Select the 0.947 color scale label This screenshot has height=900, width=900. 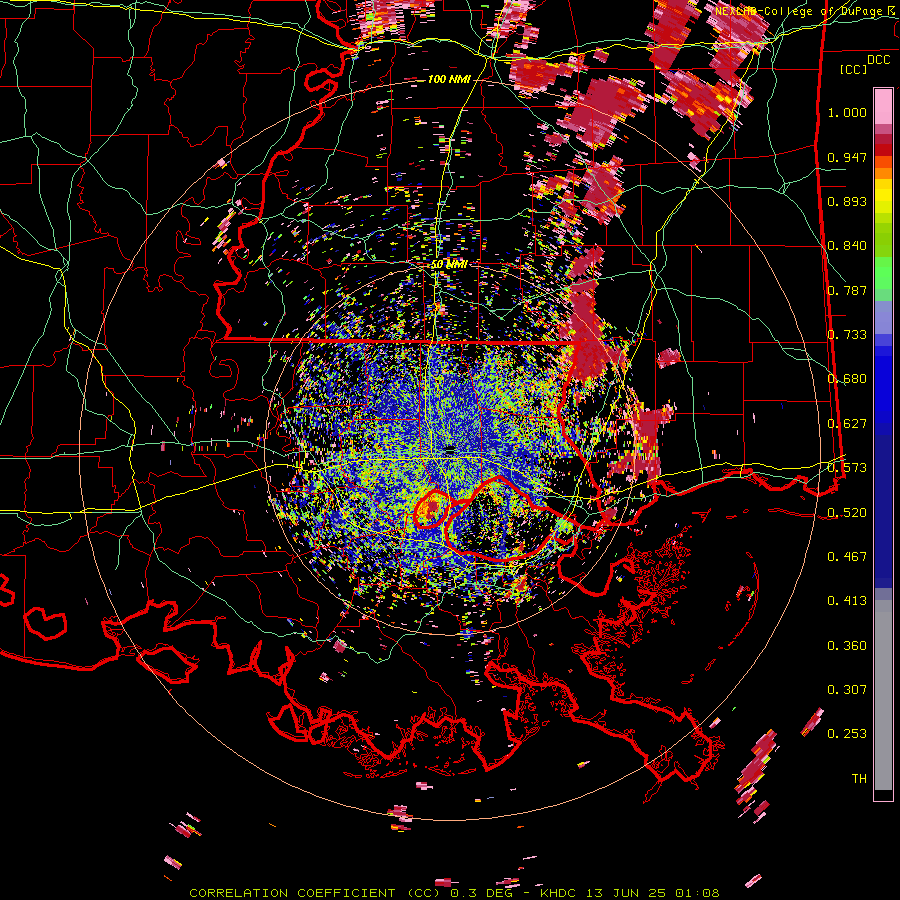(847, 157)
